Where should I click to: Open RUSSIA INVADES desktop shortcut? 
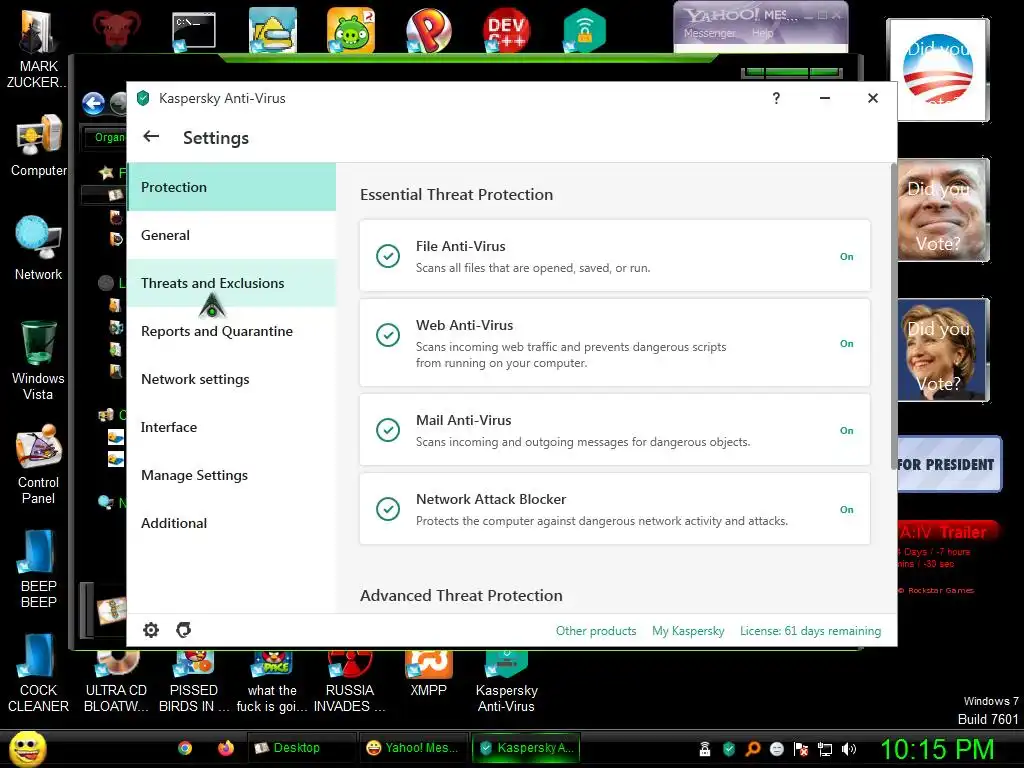click(x=350, y=682)
